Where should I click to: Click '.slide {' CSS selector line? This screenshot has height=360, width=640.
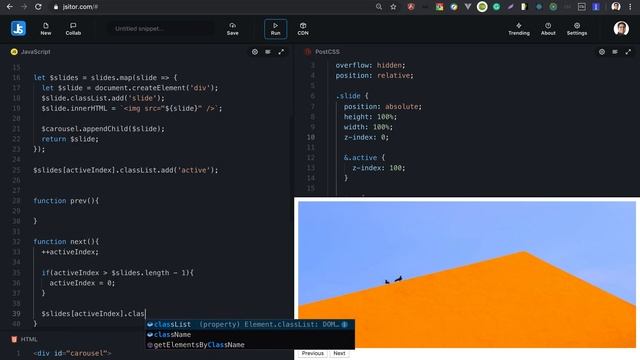pyautogui.click(x=352, y=96)
